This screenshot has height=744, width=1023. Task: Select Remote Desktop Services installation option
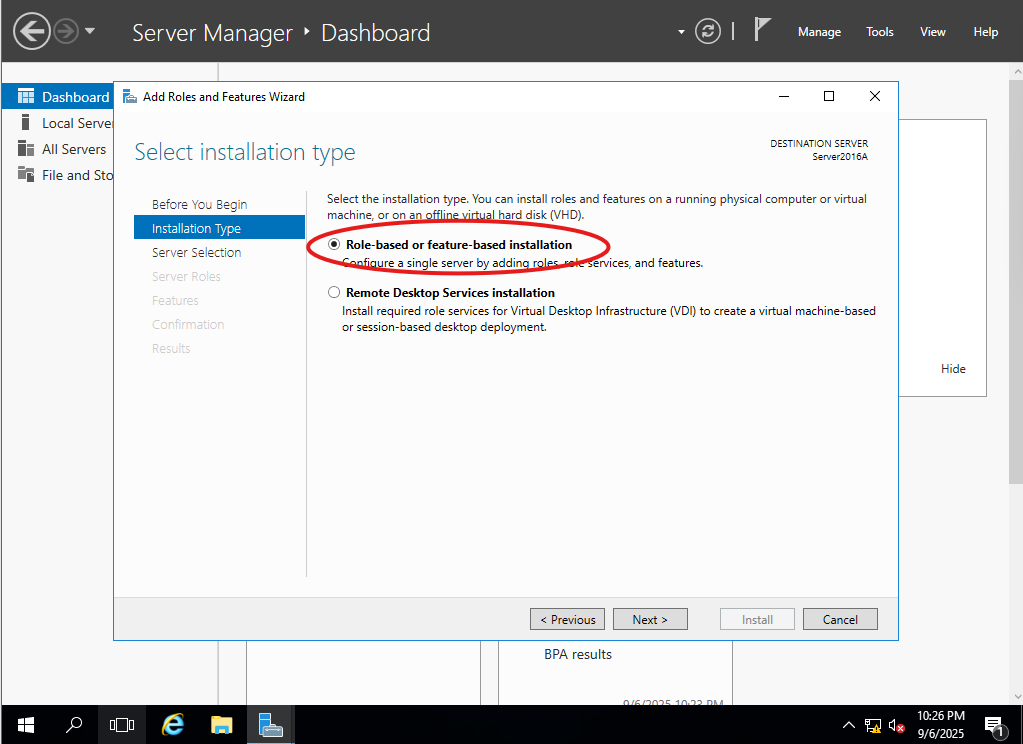coord(334,292)
